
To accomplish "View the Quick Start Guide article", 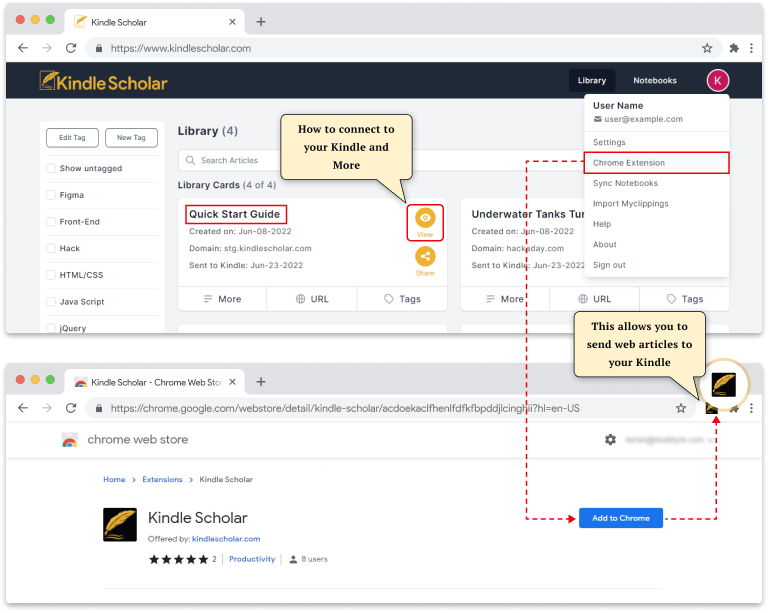I will point(425,222).
